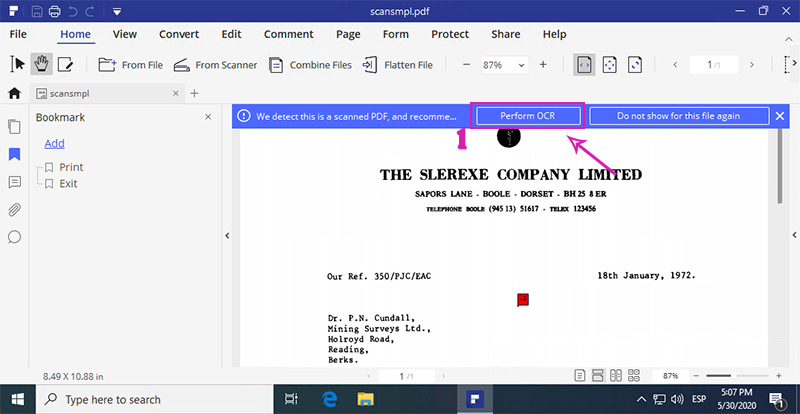Select thumbnail grid layout icon
The width and height of the screenshot is (800, 414).
point(634,376)
